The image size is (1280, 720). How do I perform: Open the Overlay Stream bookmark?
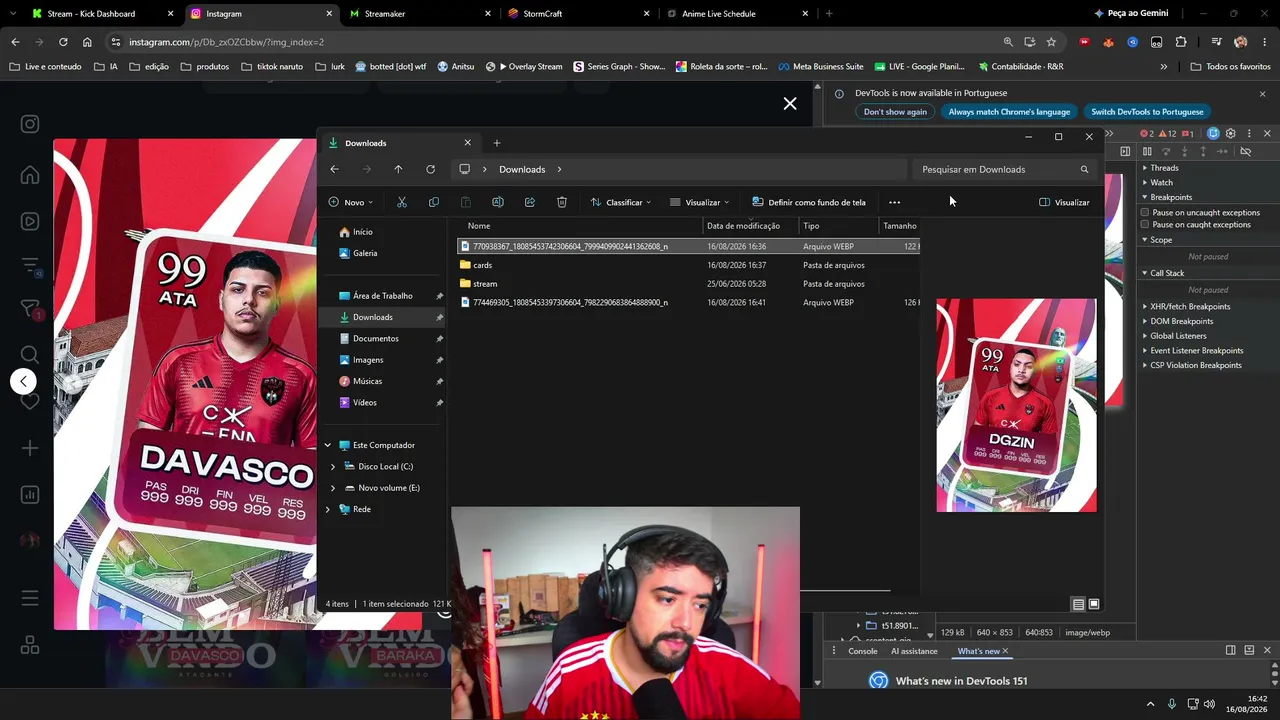click(524, 66)
